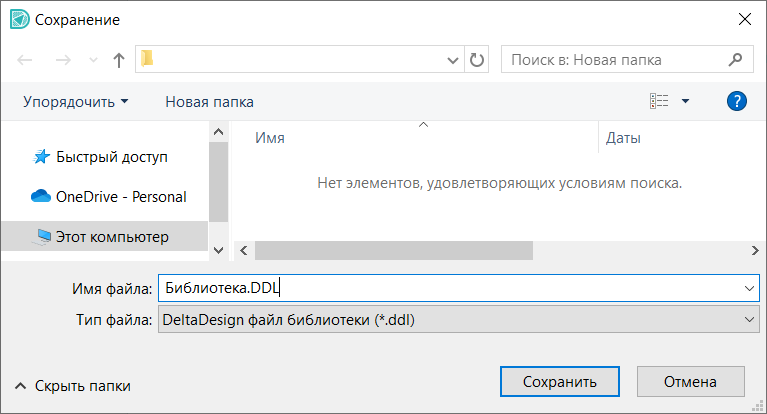The width and height of the screenshot is (767, 414).
Task: Go up one folder level
Action: coord(119,60)
